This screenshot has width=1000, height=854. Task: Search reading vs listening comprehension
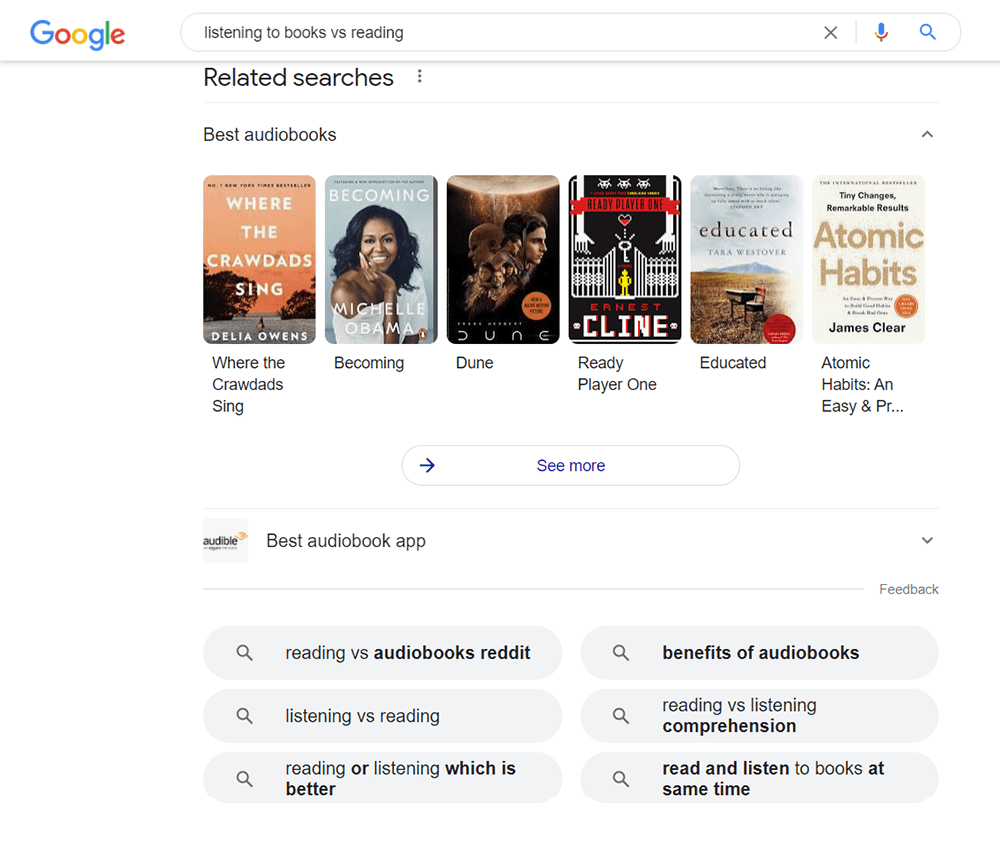click(759, 716)
